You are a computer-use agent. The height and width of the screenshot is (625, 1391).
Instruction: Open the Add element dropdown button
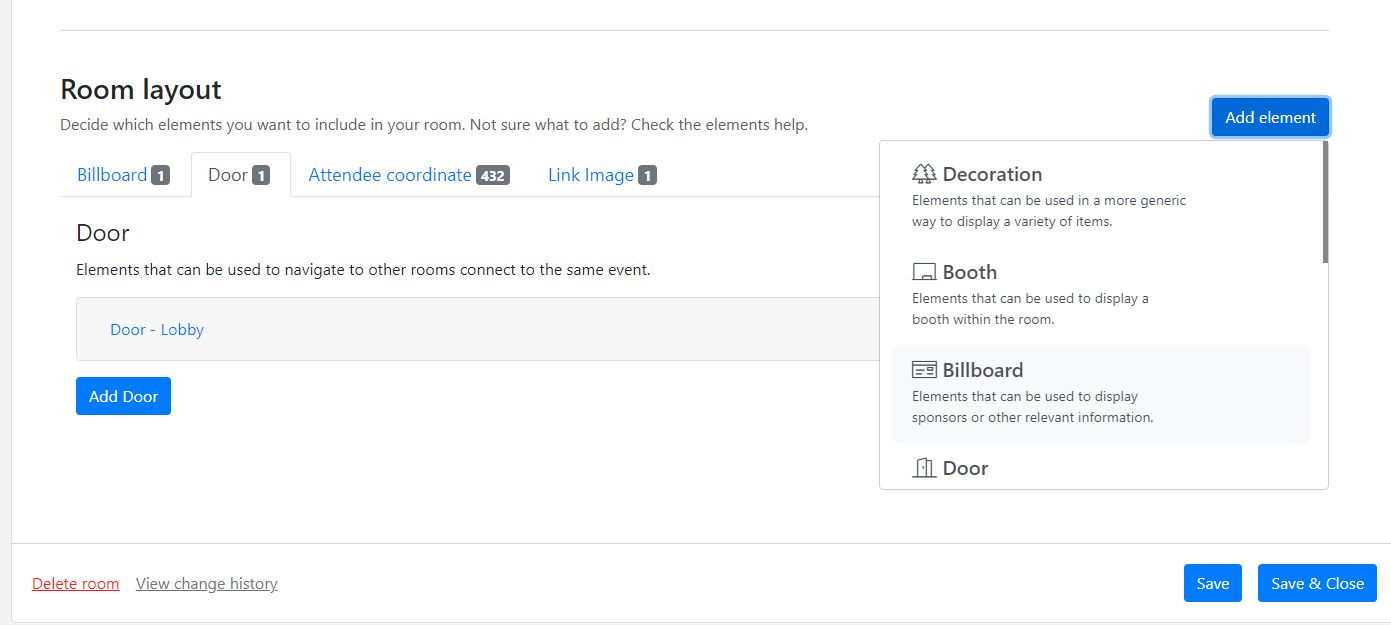click(1270, 117)
